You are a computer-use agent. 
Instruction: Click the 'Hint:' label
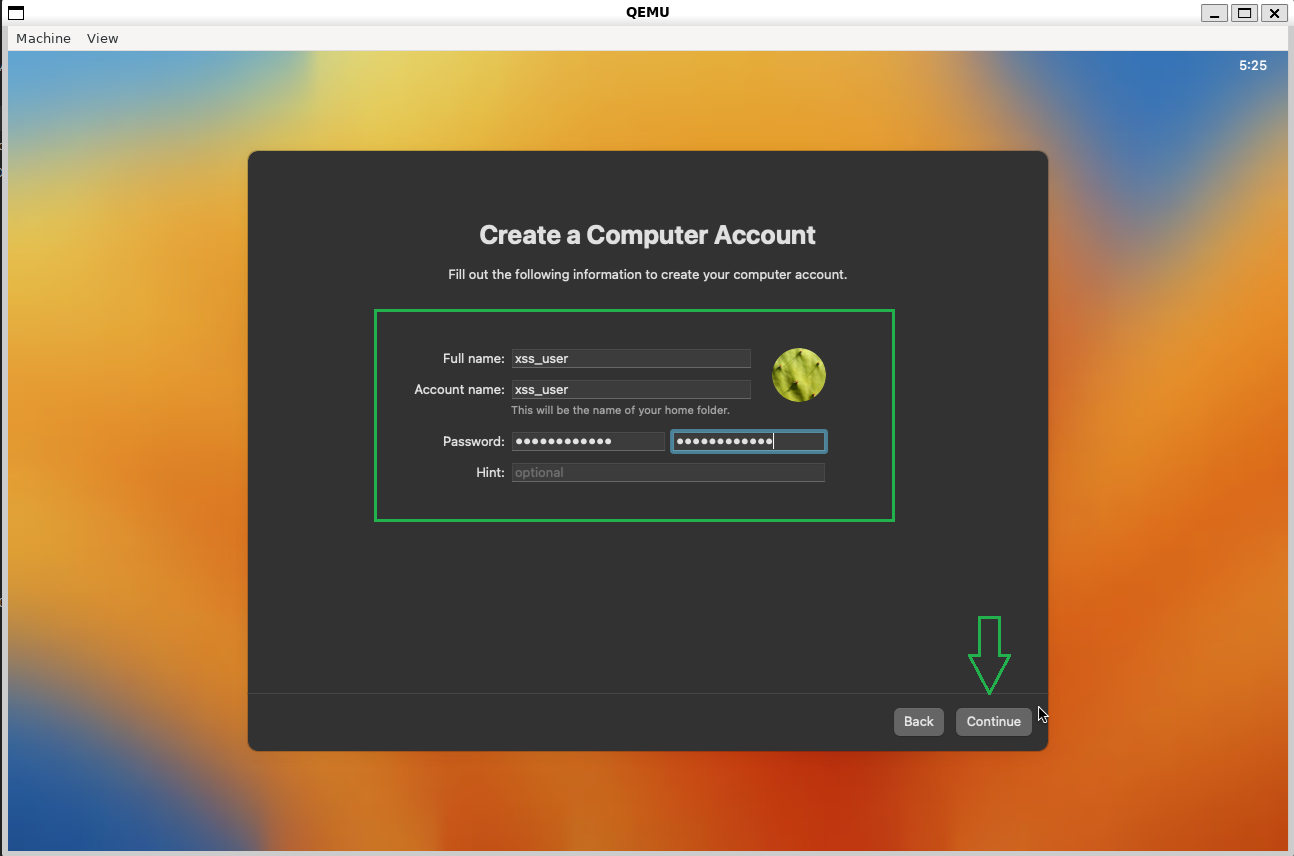pyautogui.click(x=490, y=472)
